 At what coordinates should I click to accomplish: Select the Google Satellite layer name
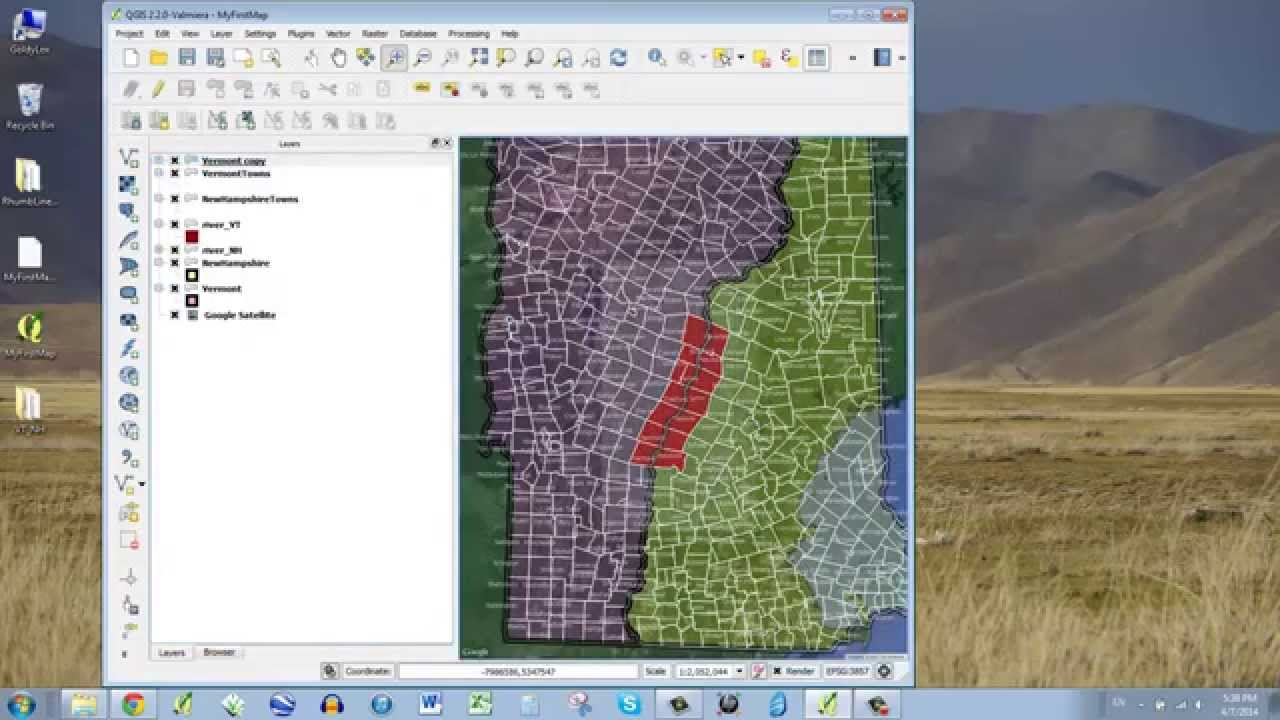click(240, 315)
